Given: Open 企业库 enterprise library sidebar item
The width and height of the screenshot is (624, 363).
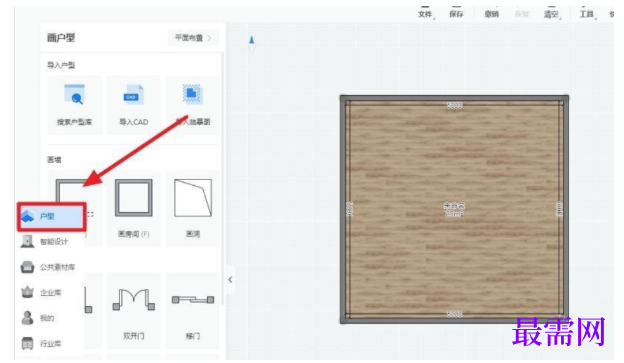Looking at the screenshot, I should [41, 293].
